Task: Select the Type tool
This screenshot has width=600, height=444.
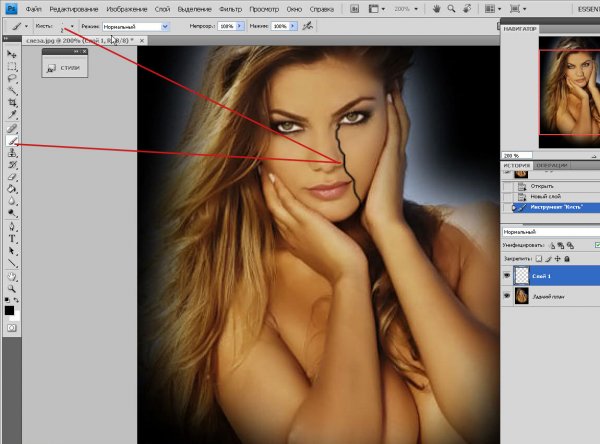Action: pos(12,239)
